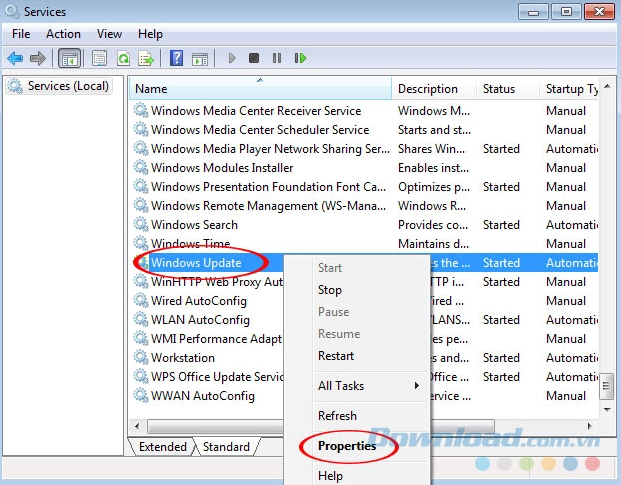Viewport: 621px width, 485px height.
Task: Click gear icon beside Windows Search
Action: tap(141, 224)
